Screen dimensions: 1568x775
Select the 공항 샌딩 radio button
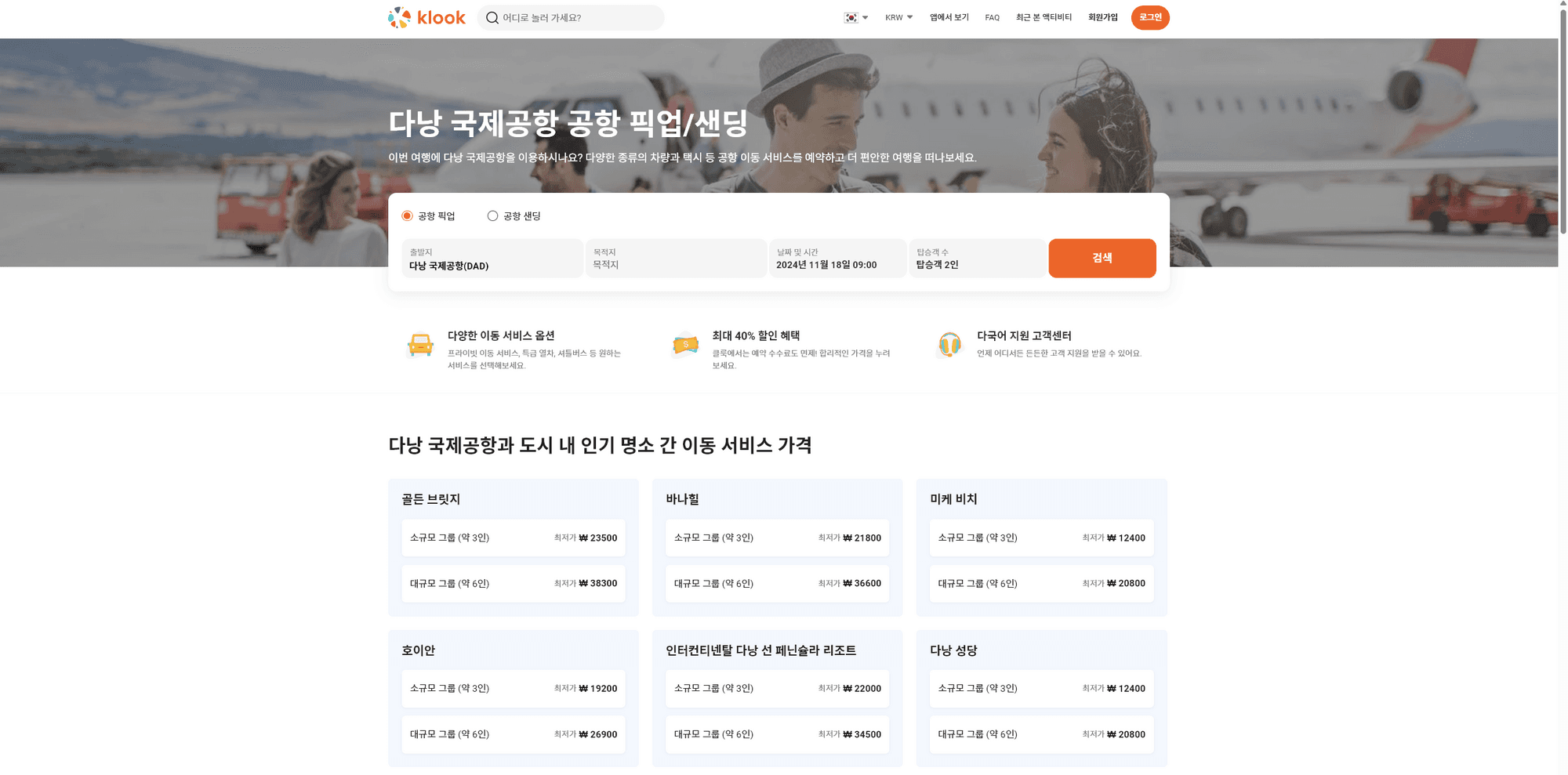tap(492, 215)
